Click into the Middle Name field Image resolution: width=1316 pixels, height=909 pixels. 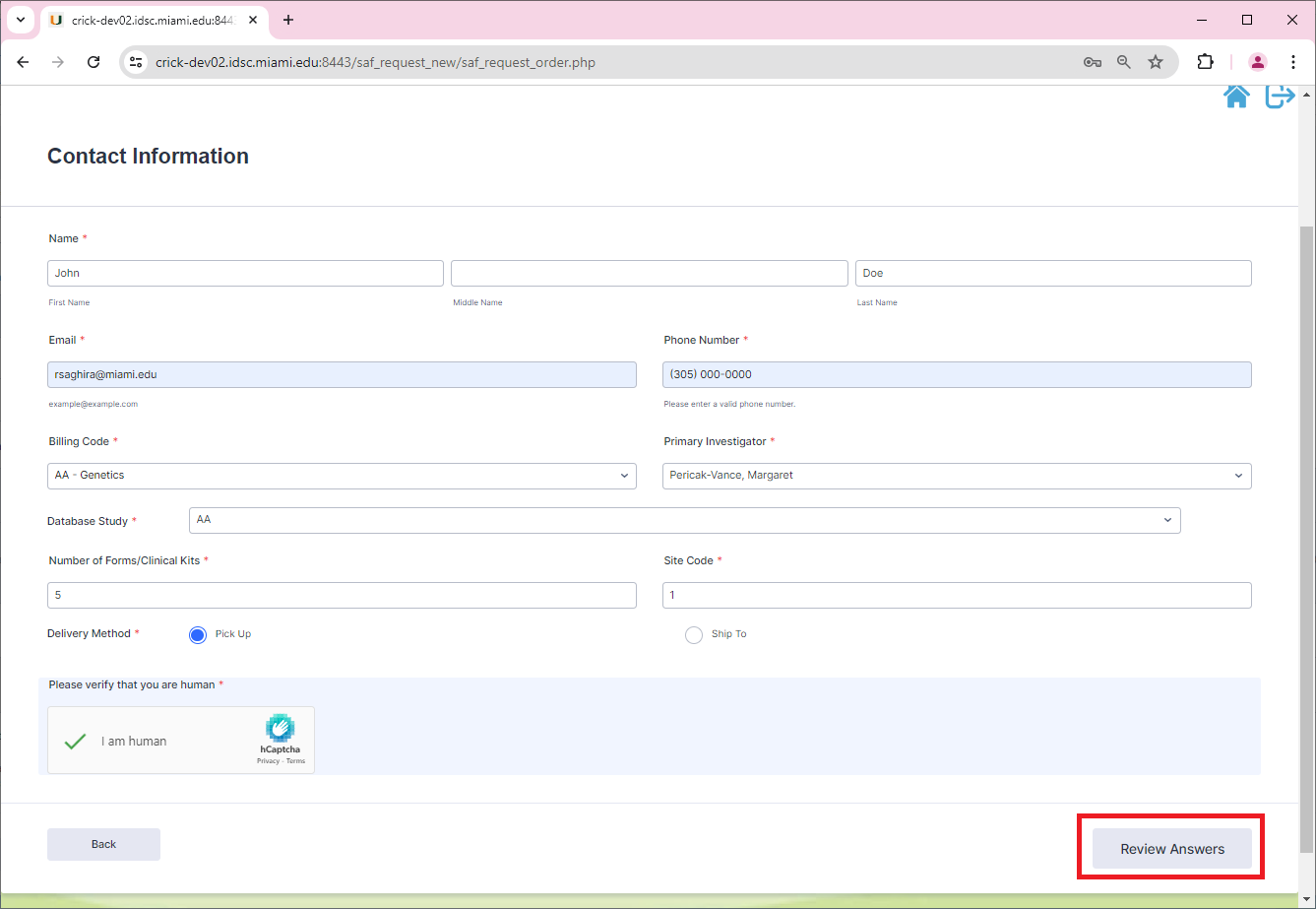(x=649, y=273)
